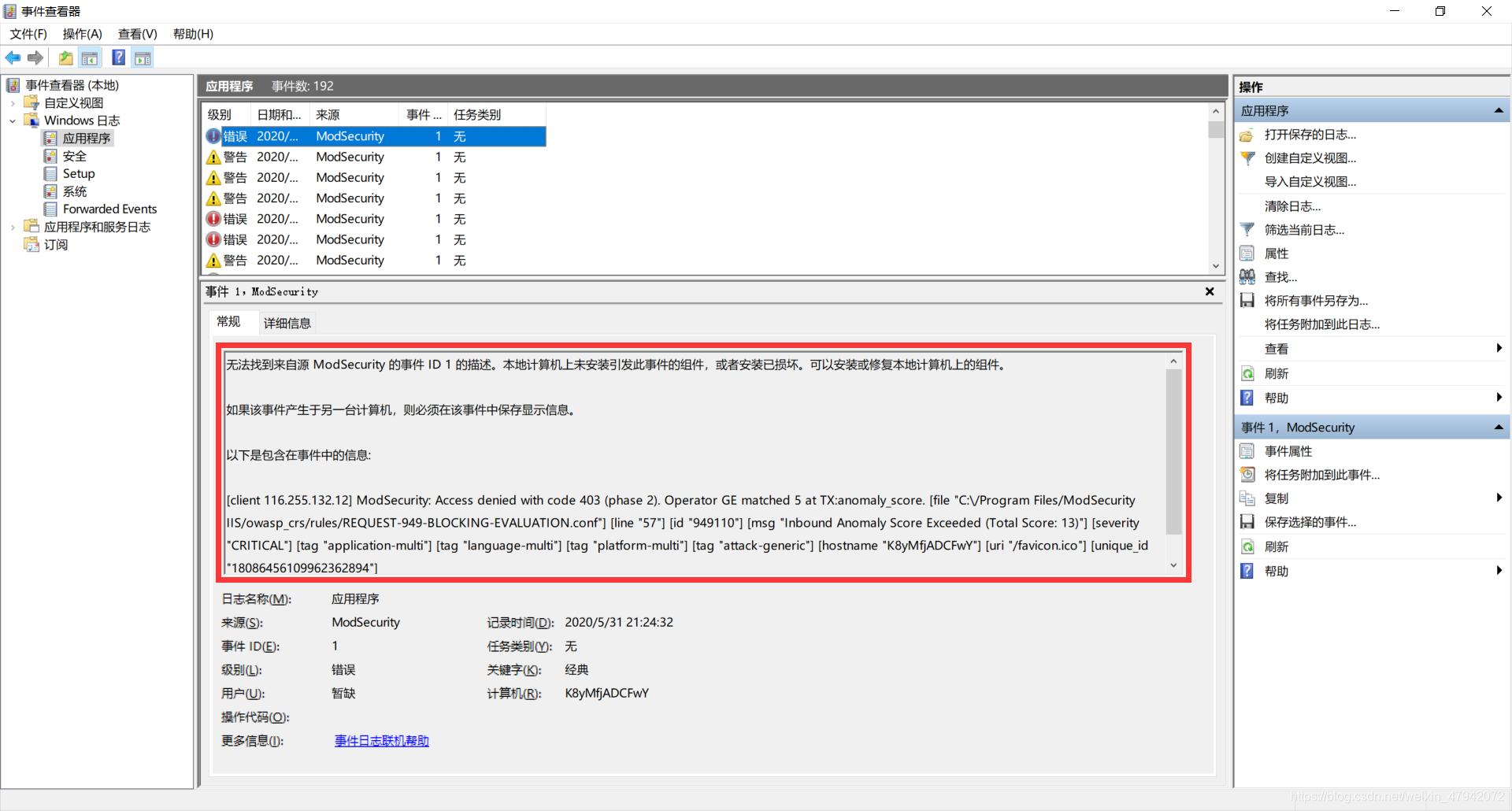Expand the 应用程序和服务日志 tree node

13,227
